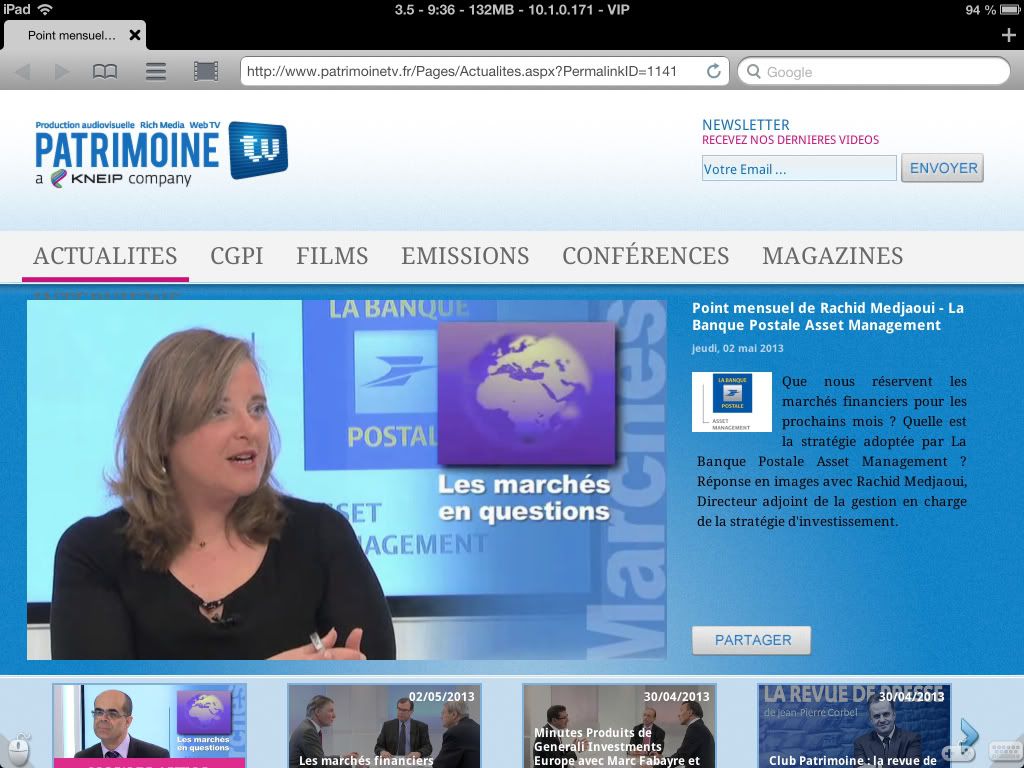Open the Club Patrimoine revue de presse thumbnail
The height and width of the screenshot is (768, 1024).
854,726
